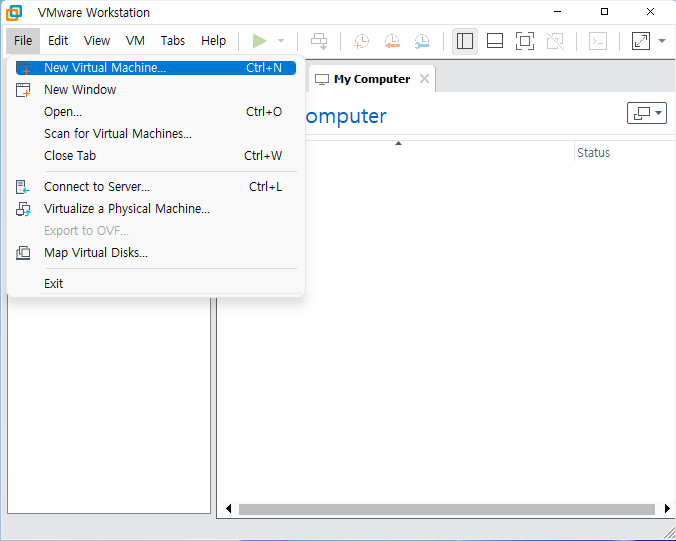Screen dimensions: 676x541
Task: Select Connect to Server... entry
Action: pos(156,187)
